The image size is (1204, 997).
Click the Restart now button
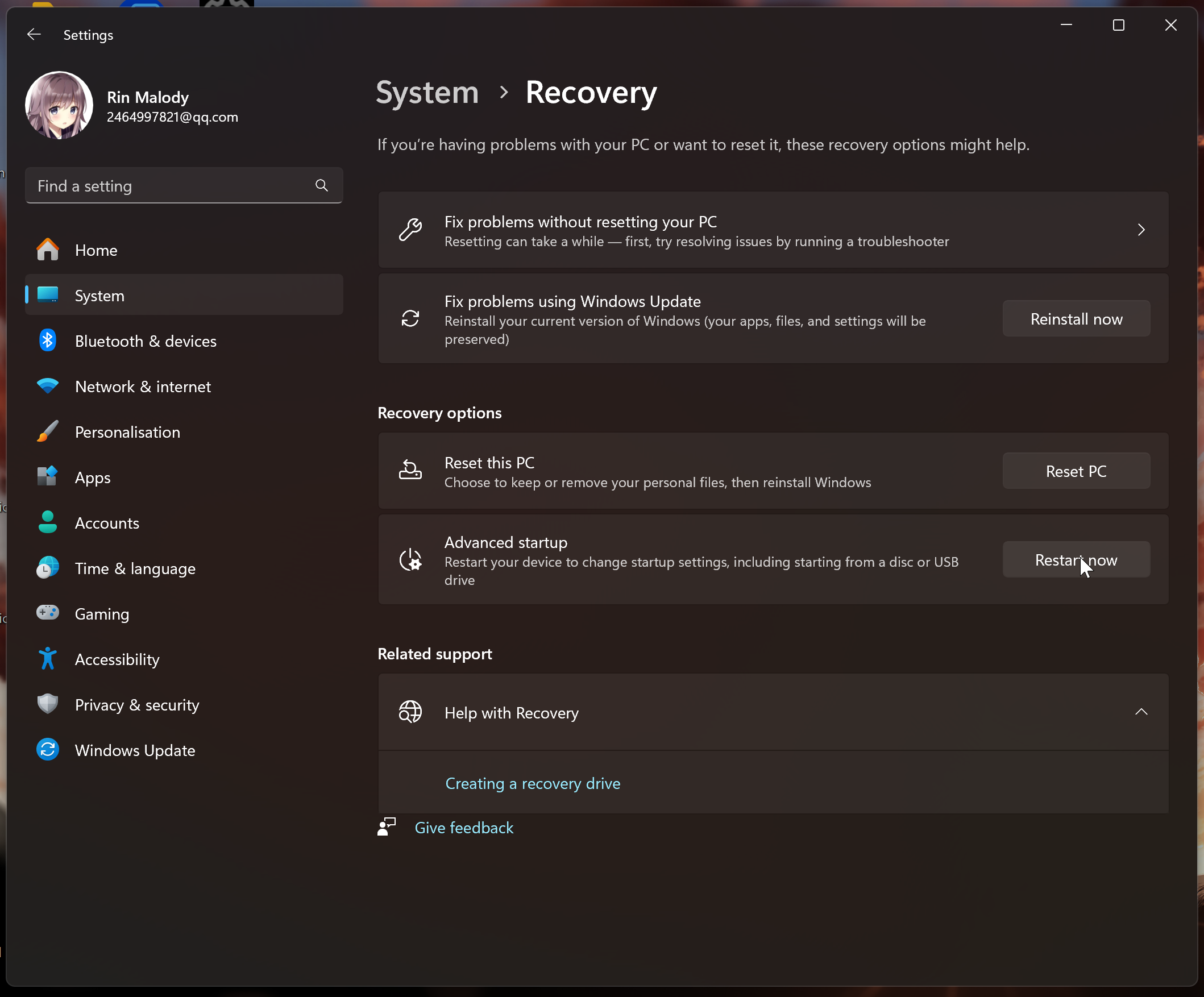pos(1076,559)
